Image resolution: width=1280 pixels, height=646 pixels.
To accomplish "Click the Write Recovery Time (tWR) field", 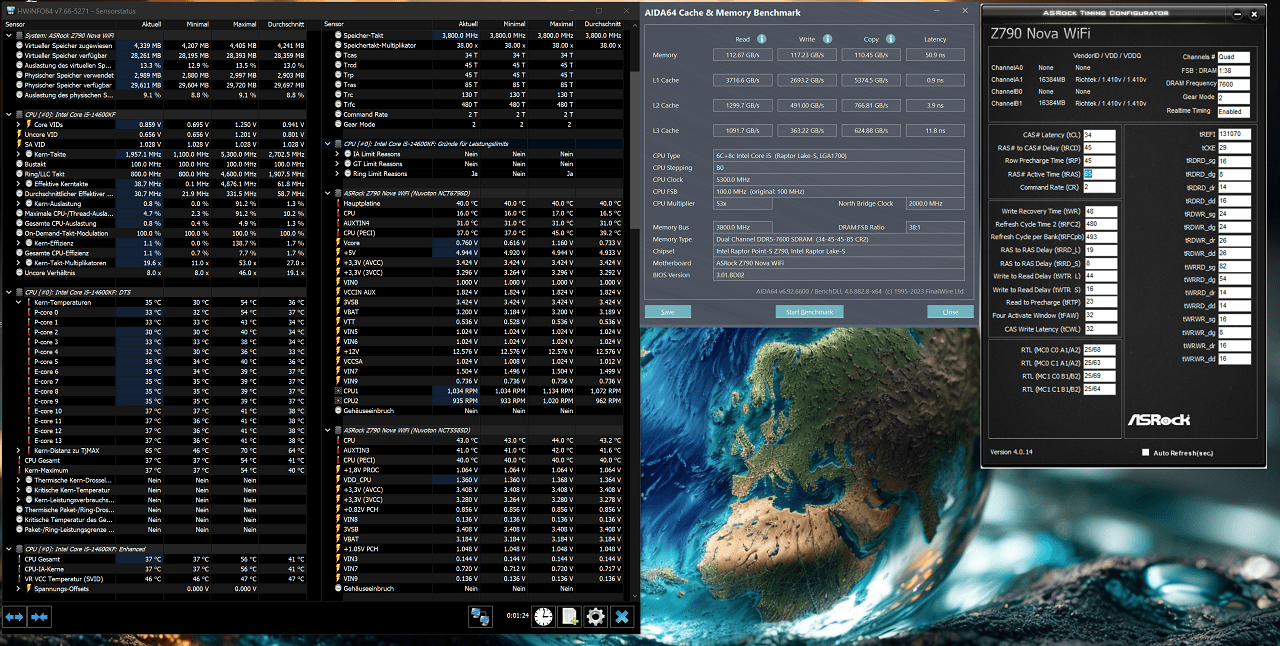I will 1099,211.
